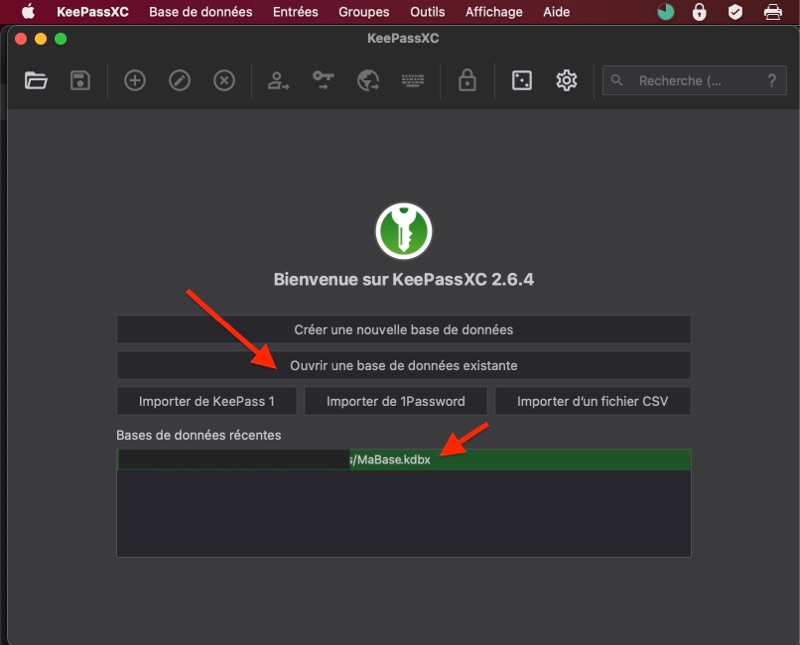800x645 pixels.
Task: Open settings with the gear icon
Action: pos(567,81)
